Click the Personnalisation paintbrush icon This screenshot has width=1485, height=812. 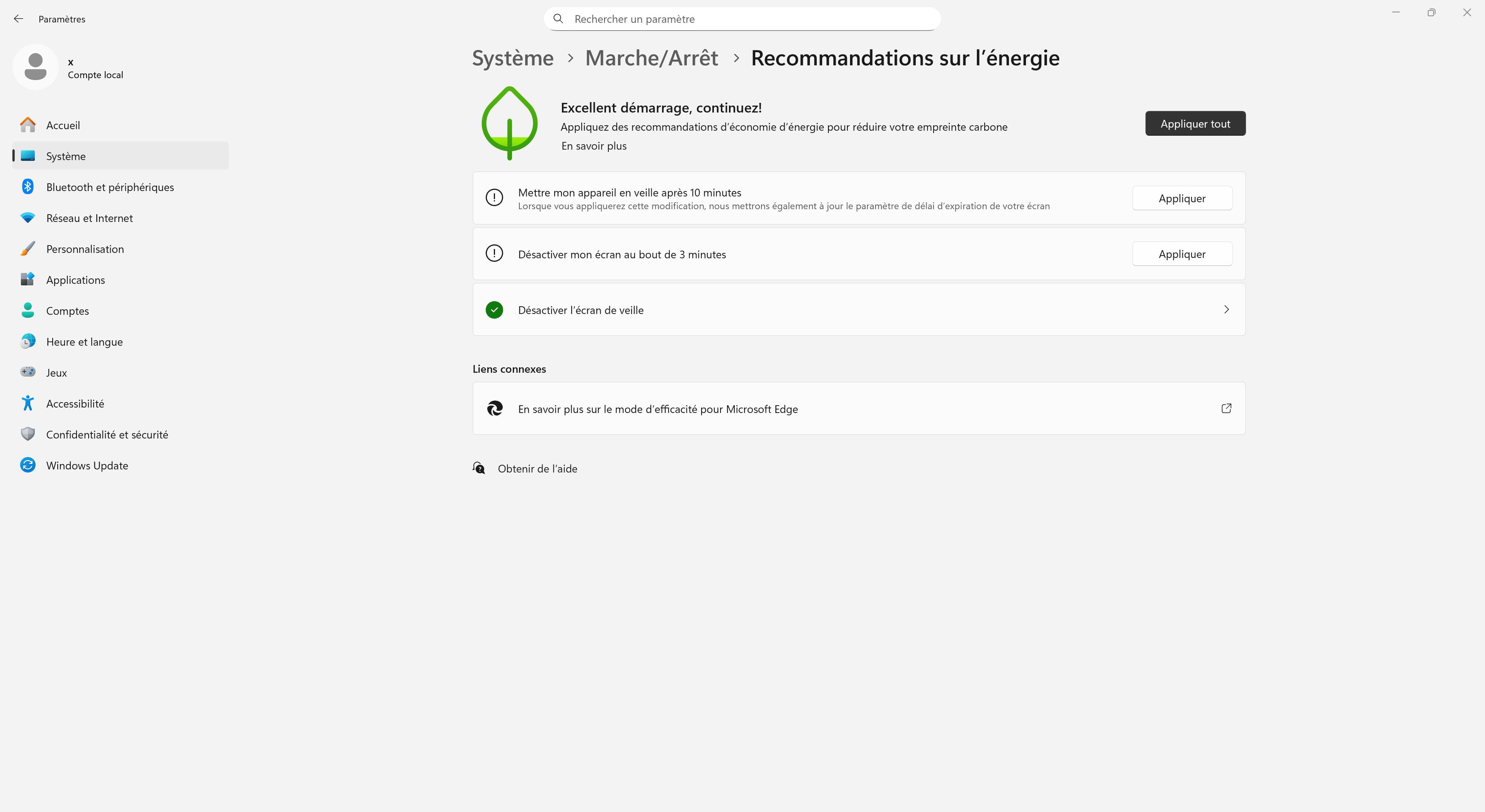click(x=28, y=249)
